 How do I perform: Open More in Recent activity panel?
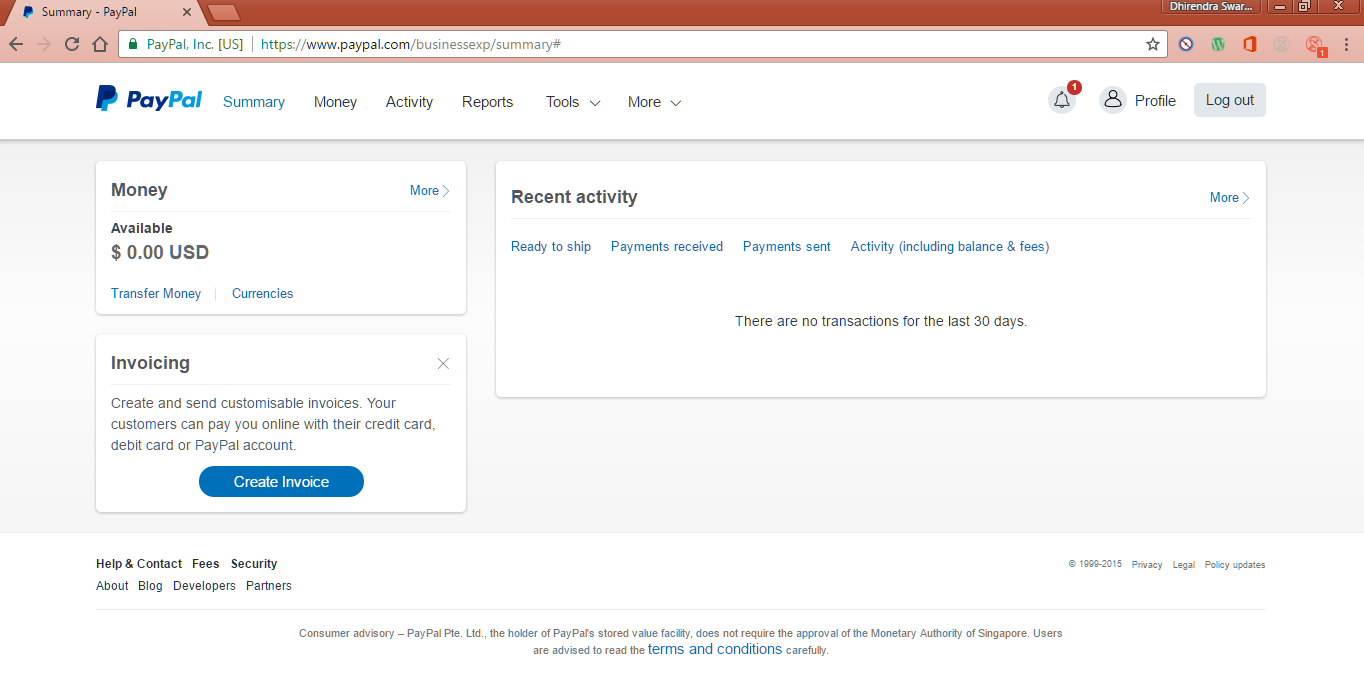pos(1229,197)
